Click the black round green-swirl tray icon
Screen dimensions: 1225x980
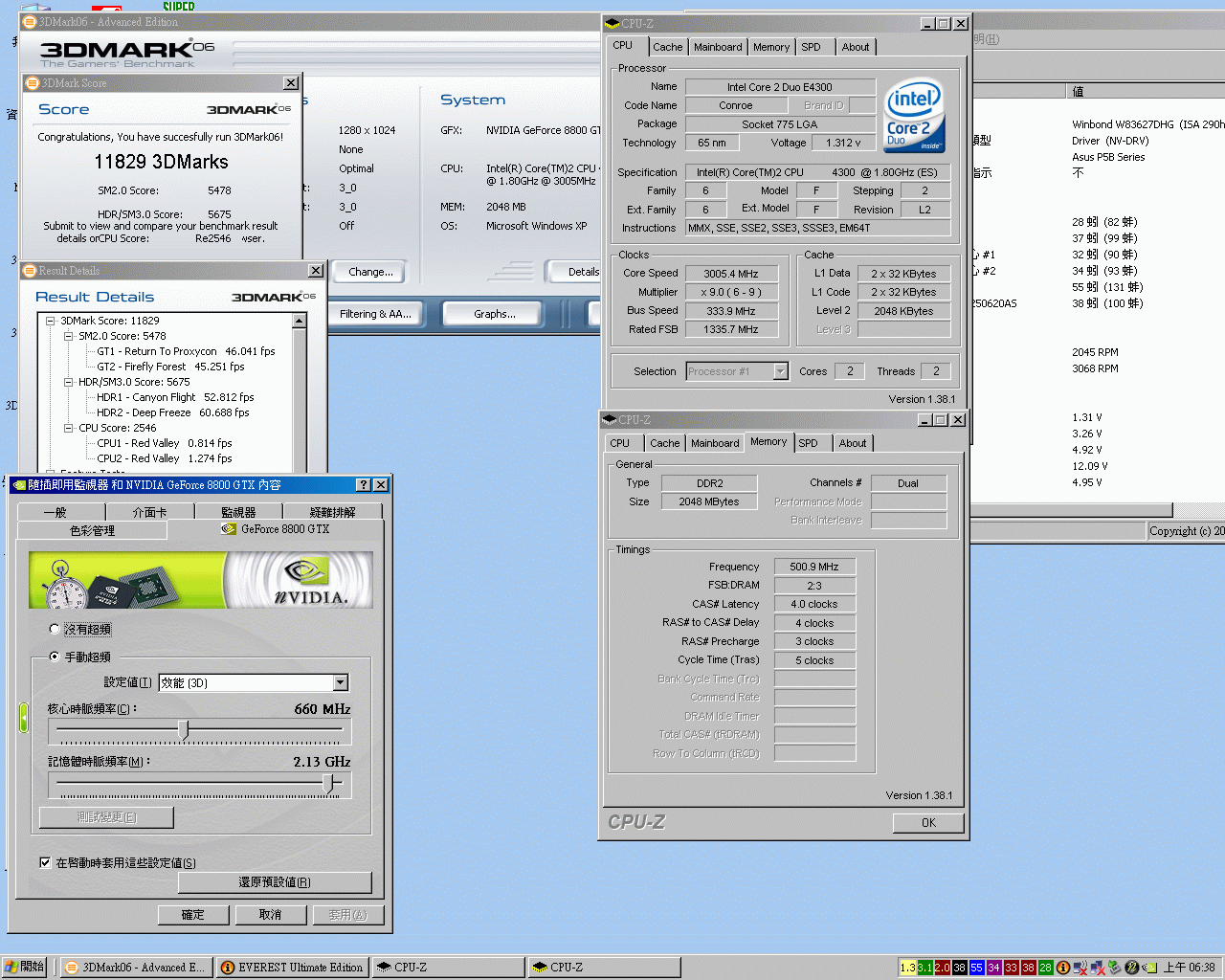(x=1131, y=968)
